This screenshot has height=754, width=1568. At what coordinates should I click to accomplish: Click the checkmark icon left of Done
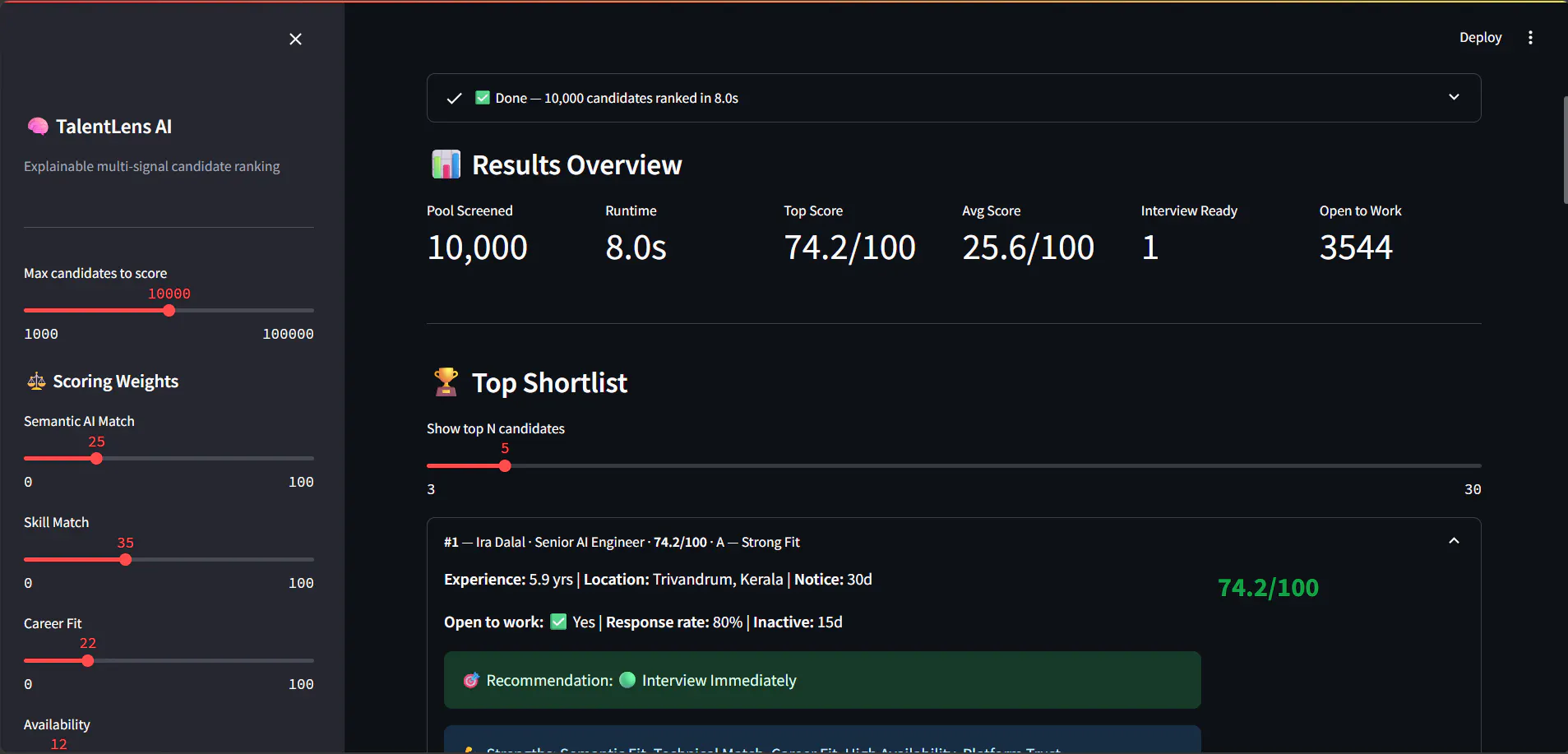click(454, 99)
